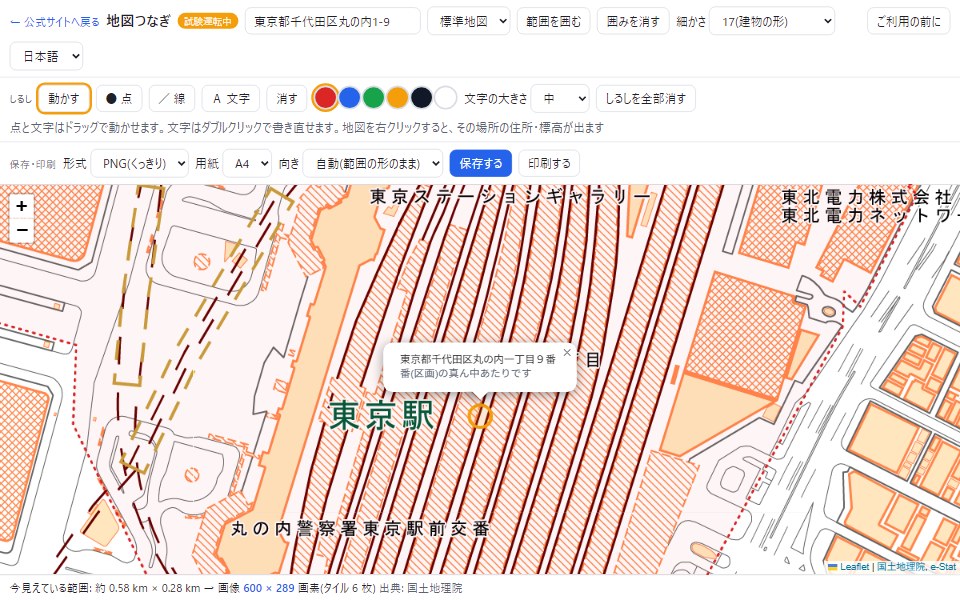Choose the green color swatch
The width and height of the screenshot is (960, 600).
[373, 98]
